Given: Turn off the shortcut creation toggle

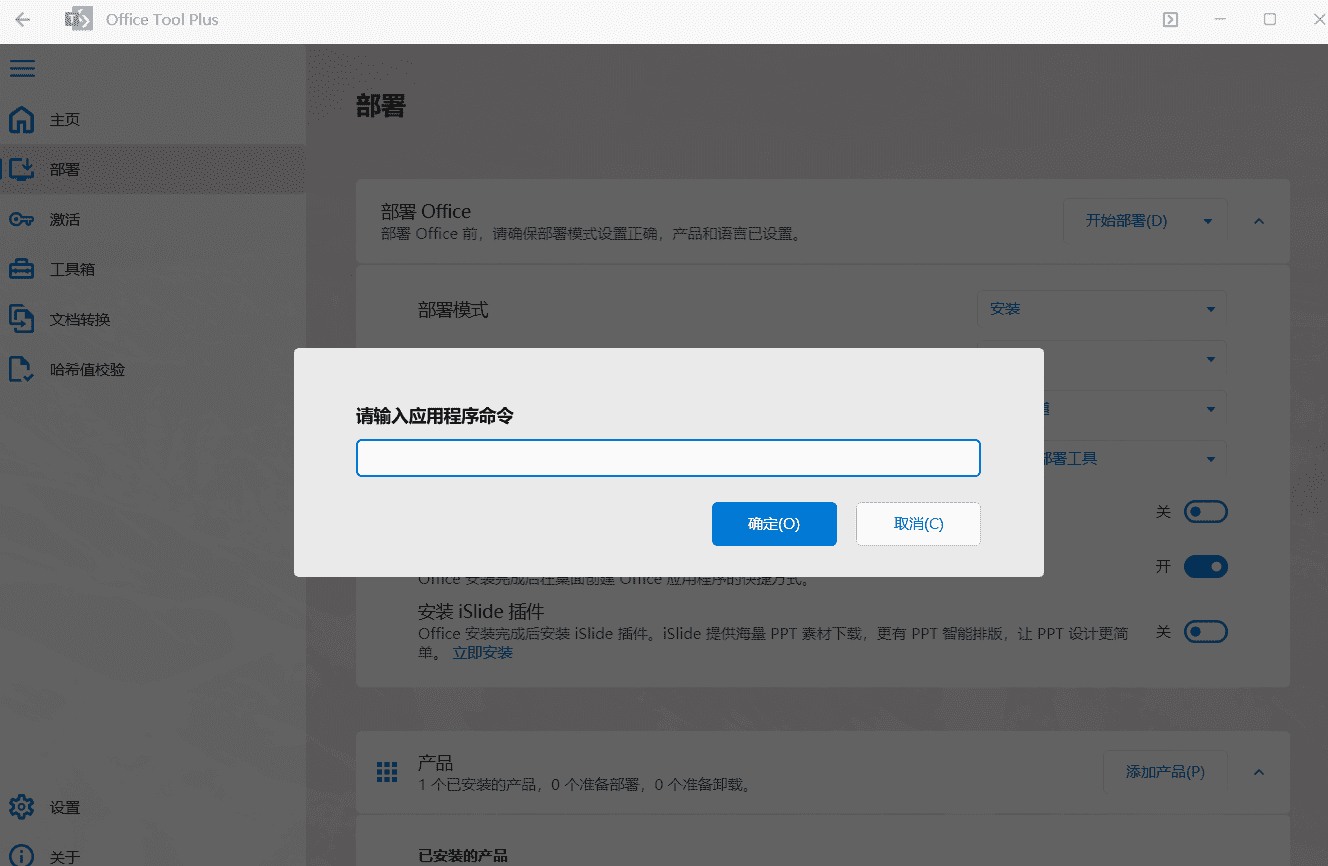Looking at the screenshot, I should (1205, 566).
